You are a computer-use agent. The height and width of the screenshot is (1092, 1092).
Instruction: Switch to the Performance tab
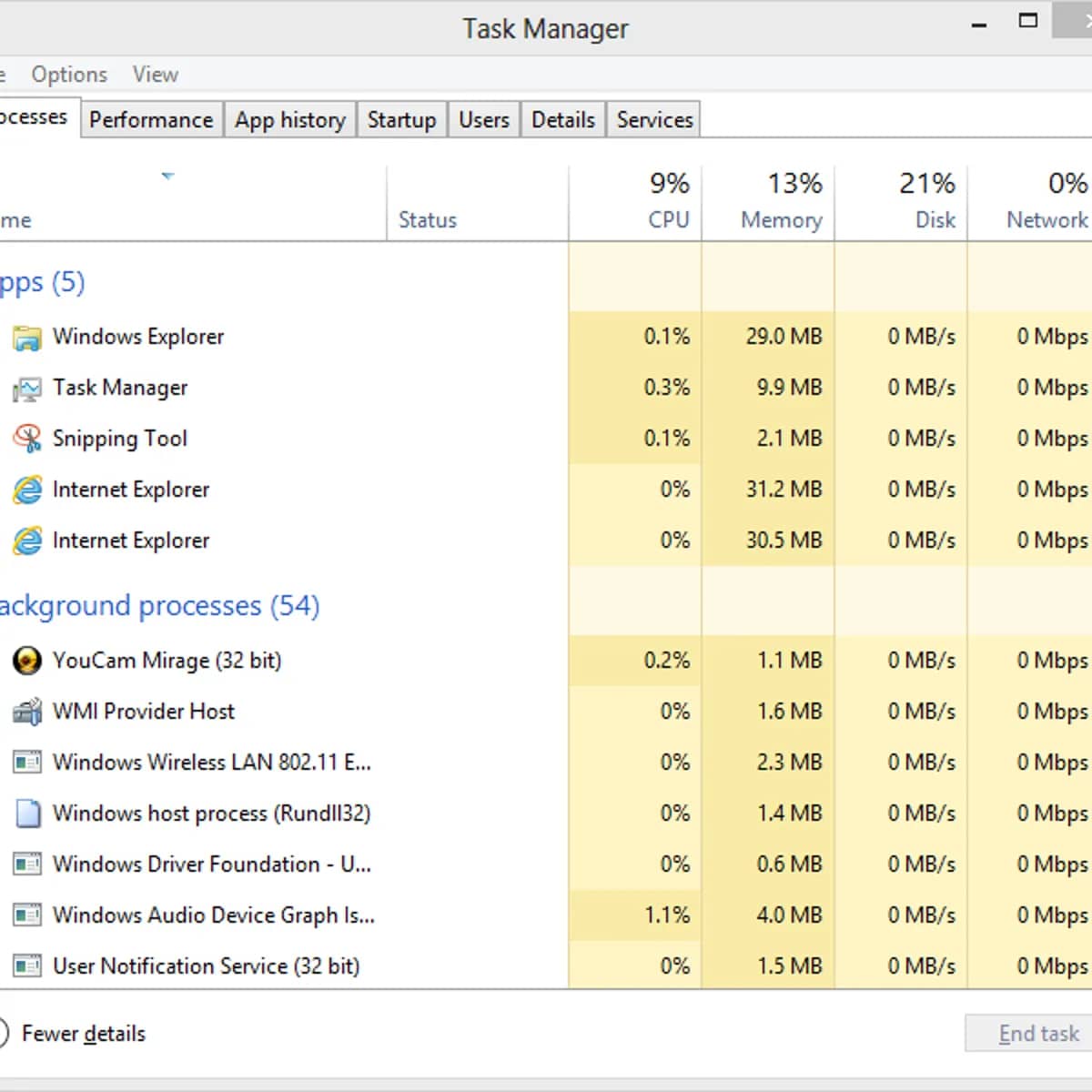[x=151, y=120]
